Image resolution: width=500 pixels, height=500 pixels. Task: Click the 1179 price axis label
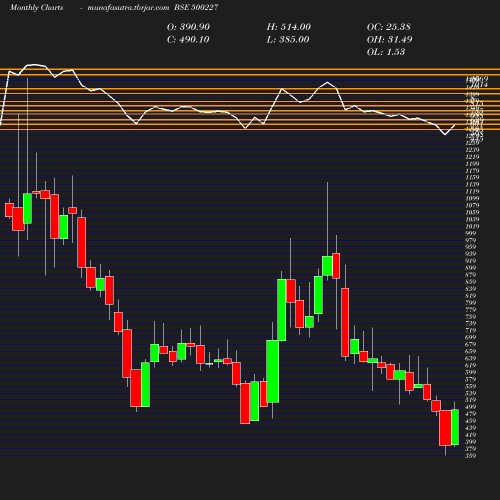click(x=472, y=171)
